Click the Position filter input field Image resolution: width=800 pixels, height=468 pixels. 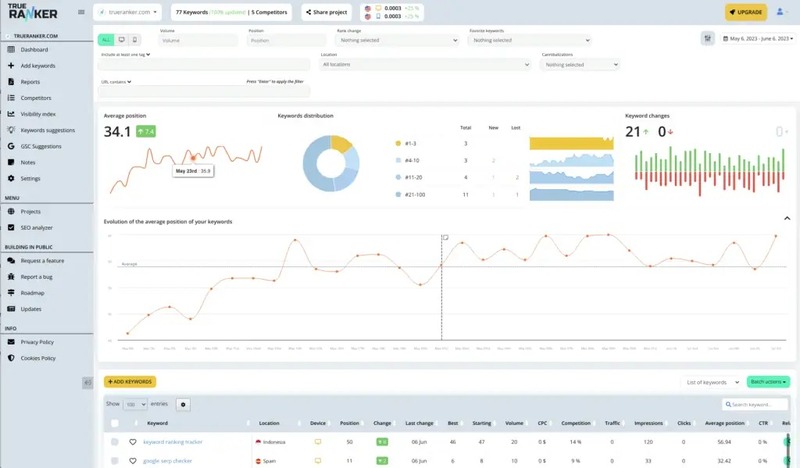pyautogui.click(x=286, y=40)
